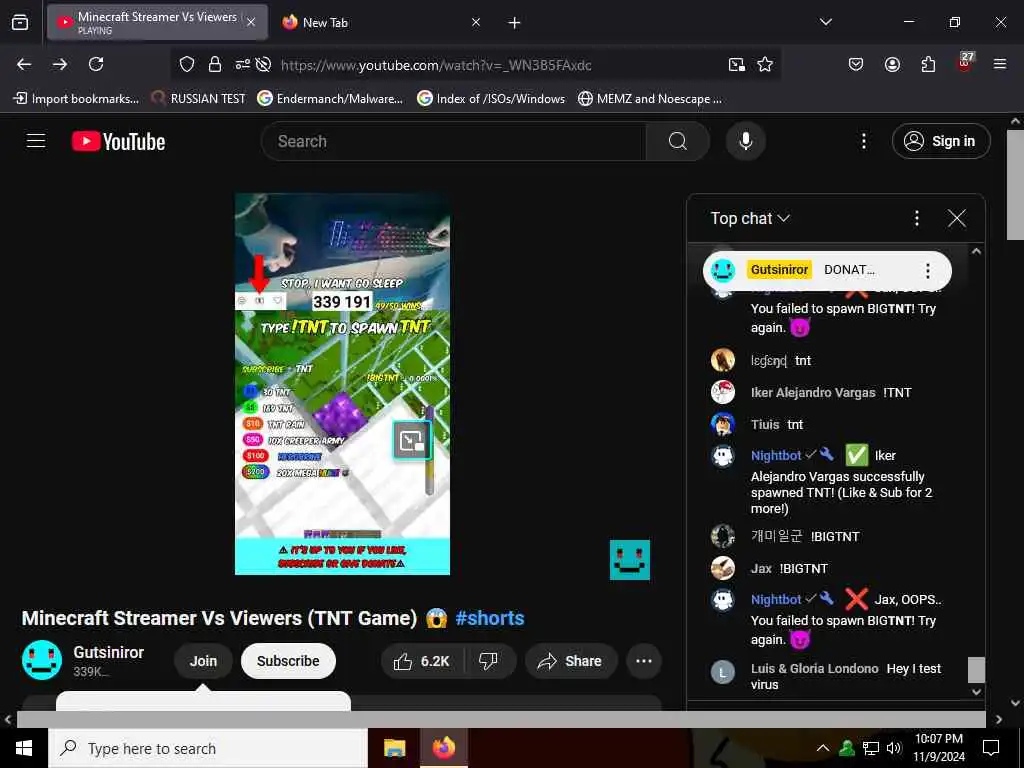Like the video with 6.2K likes

coord(422,661)
